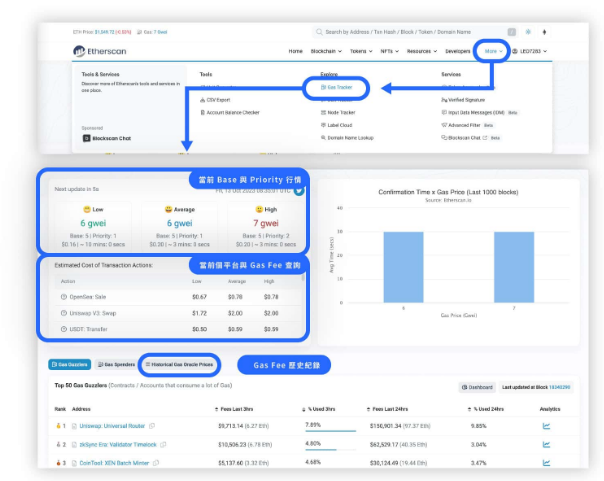Toggle the light/dark theme sun icon

click(x=528, y=32)
